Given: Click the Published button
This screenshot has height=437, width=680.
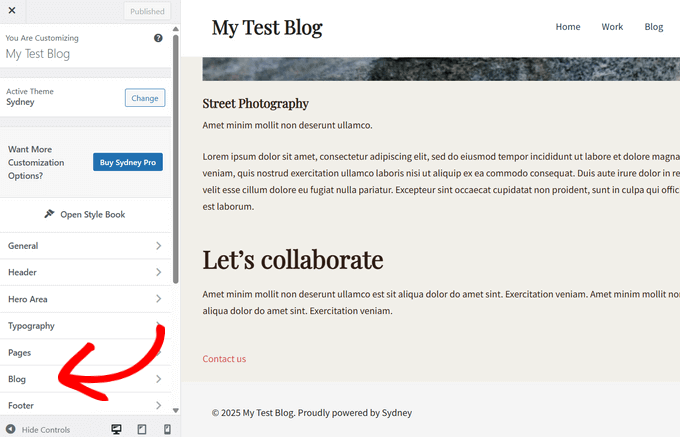Looking at the screenshot, I should pos(147,11).
